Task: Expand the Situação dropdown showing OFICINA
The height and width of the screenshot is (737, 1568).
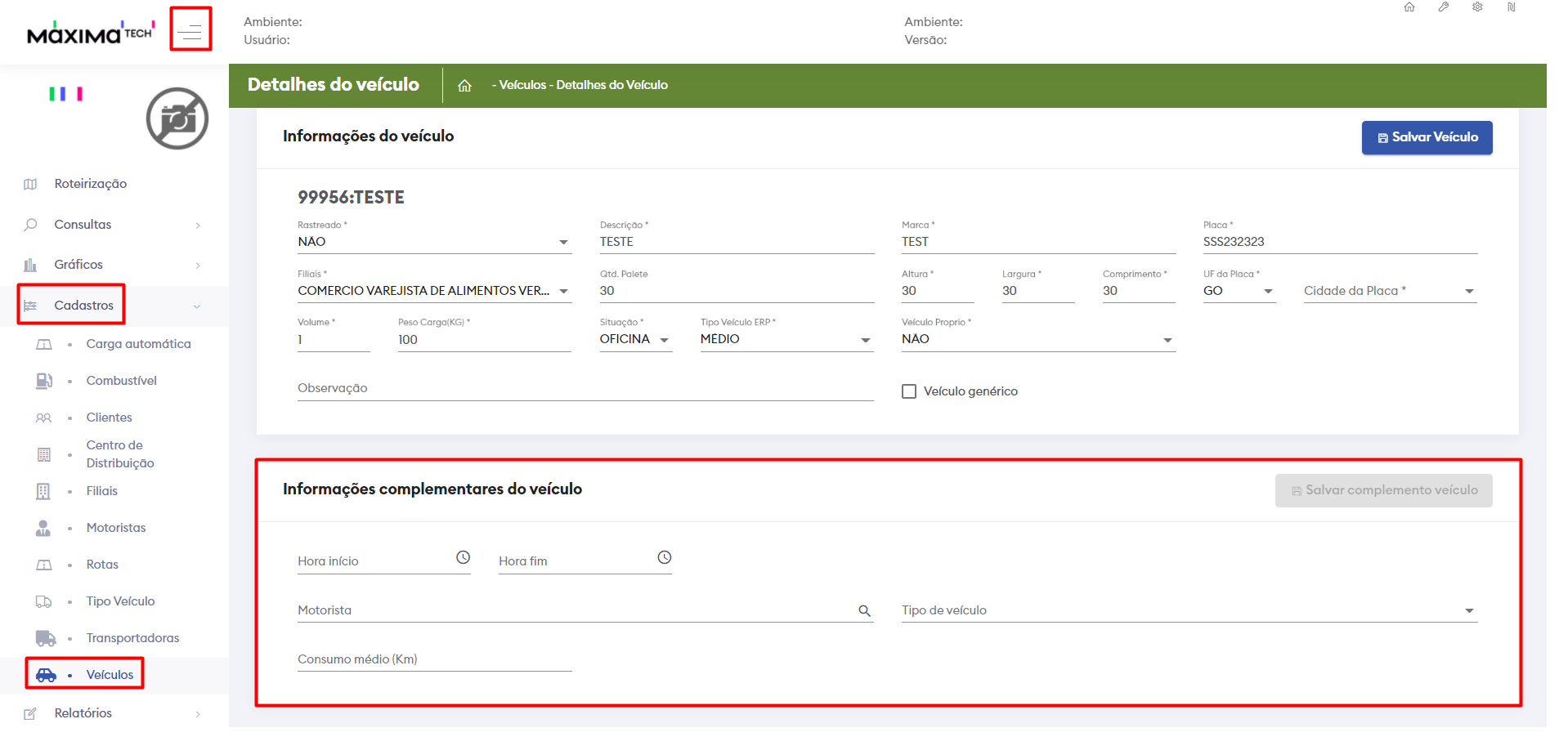Action: point(634,339)
